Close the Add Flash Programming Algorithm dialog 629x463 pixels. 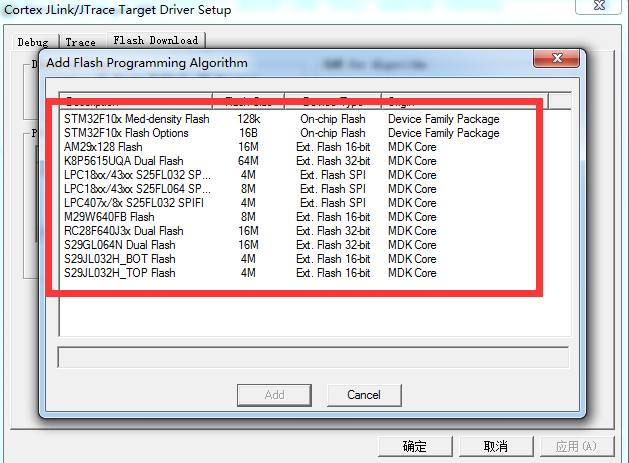pyautogui.click(x=556, y=58)
